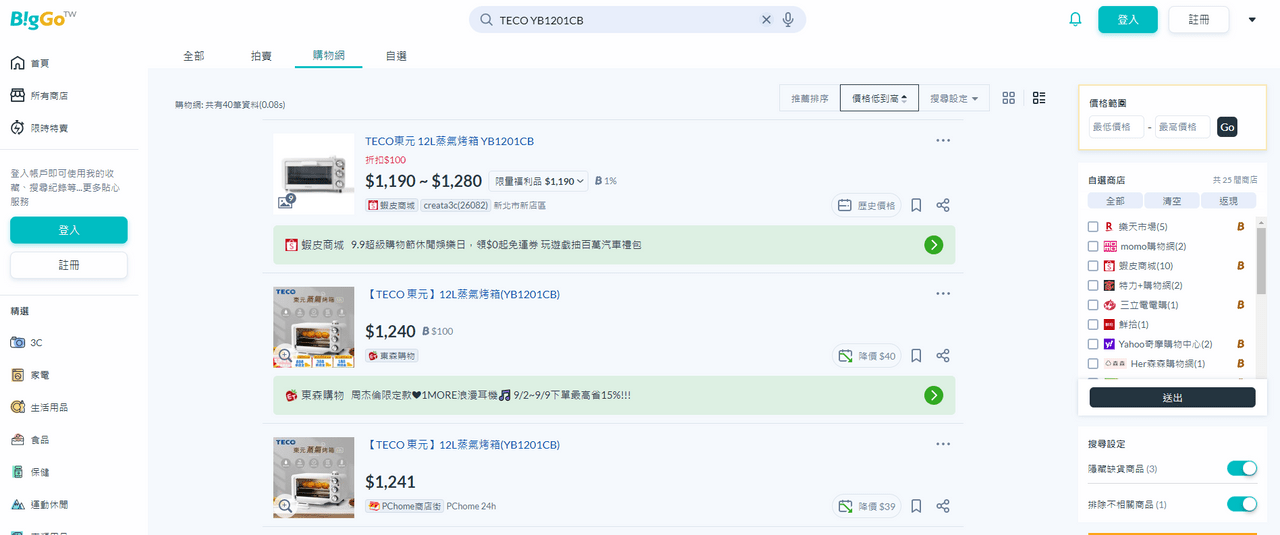
Task: Check the momo購物網(2) checkbox
Action: [1093, 246]
